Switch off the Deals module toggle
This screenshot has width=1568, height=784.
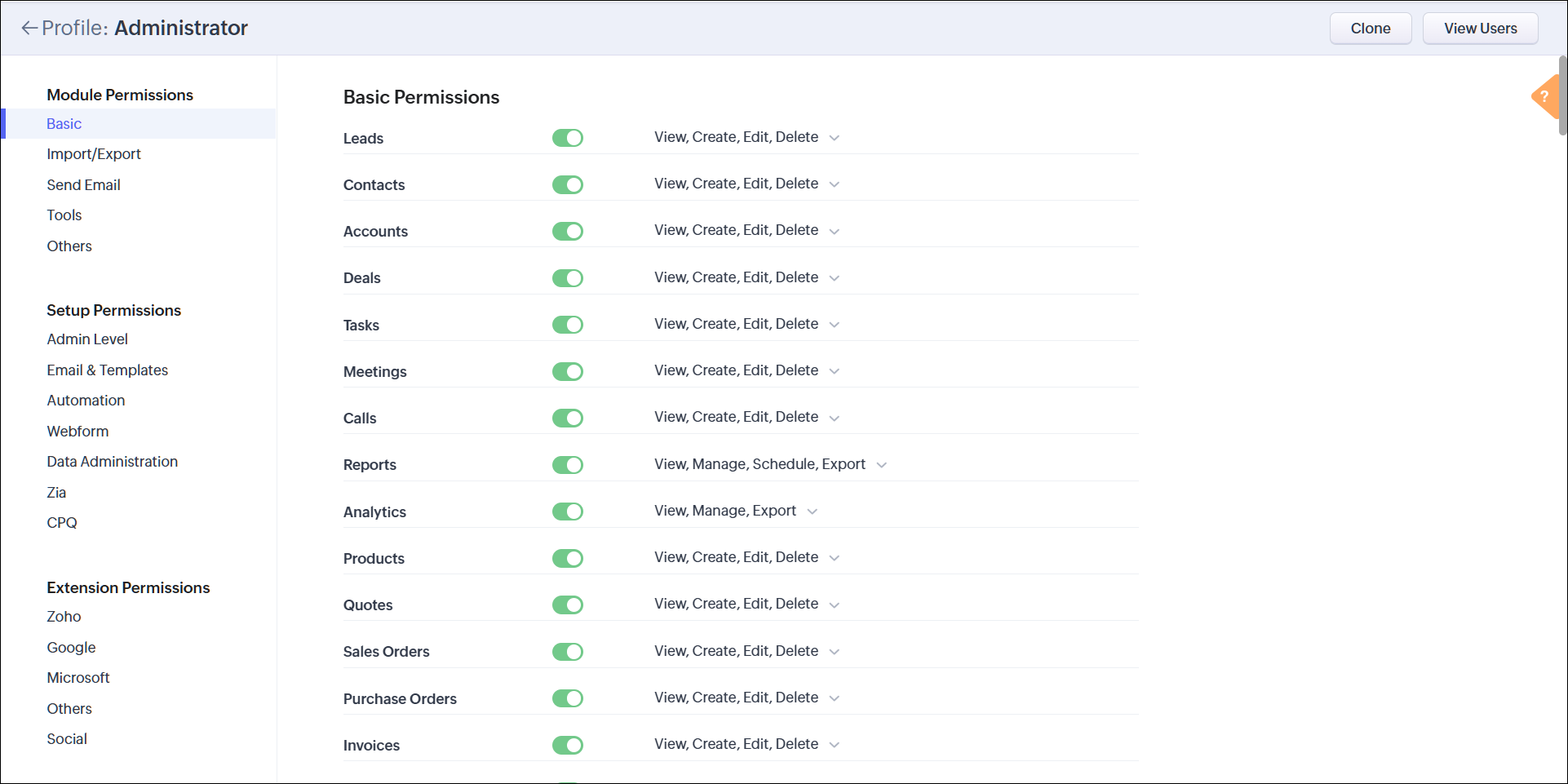click(x=568, y=278)
